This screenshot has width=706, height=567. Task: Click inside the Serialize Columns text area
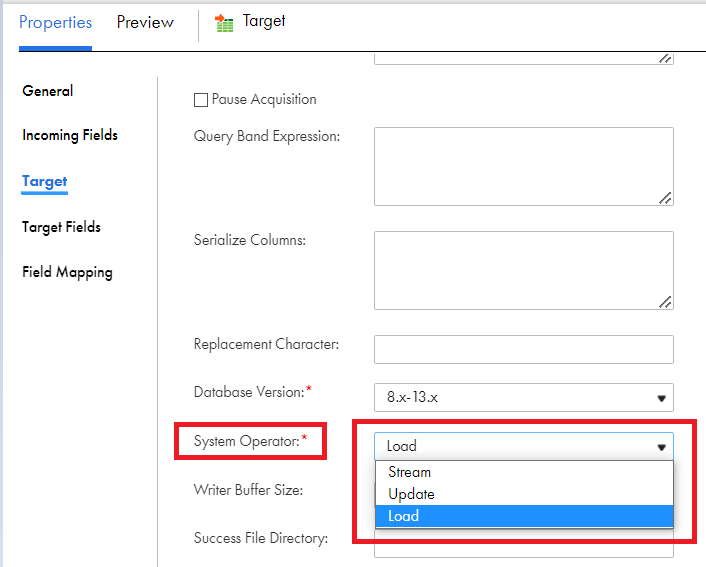tap(524, 271)
